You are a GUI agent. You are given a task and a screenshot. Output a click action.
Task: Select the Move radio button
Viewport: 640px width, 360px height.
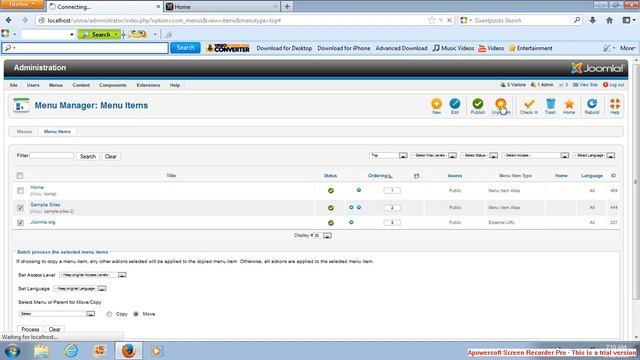(x=136, y=314)
